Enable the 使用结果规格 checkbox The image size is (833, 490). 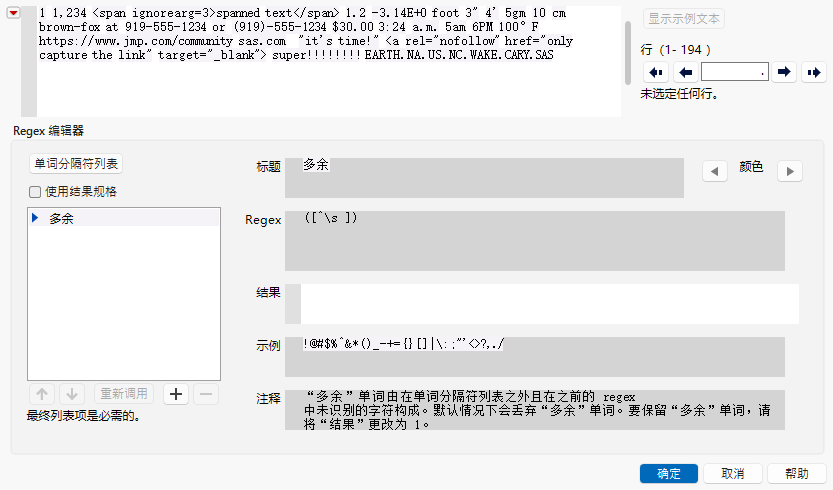35,192
